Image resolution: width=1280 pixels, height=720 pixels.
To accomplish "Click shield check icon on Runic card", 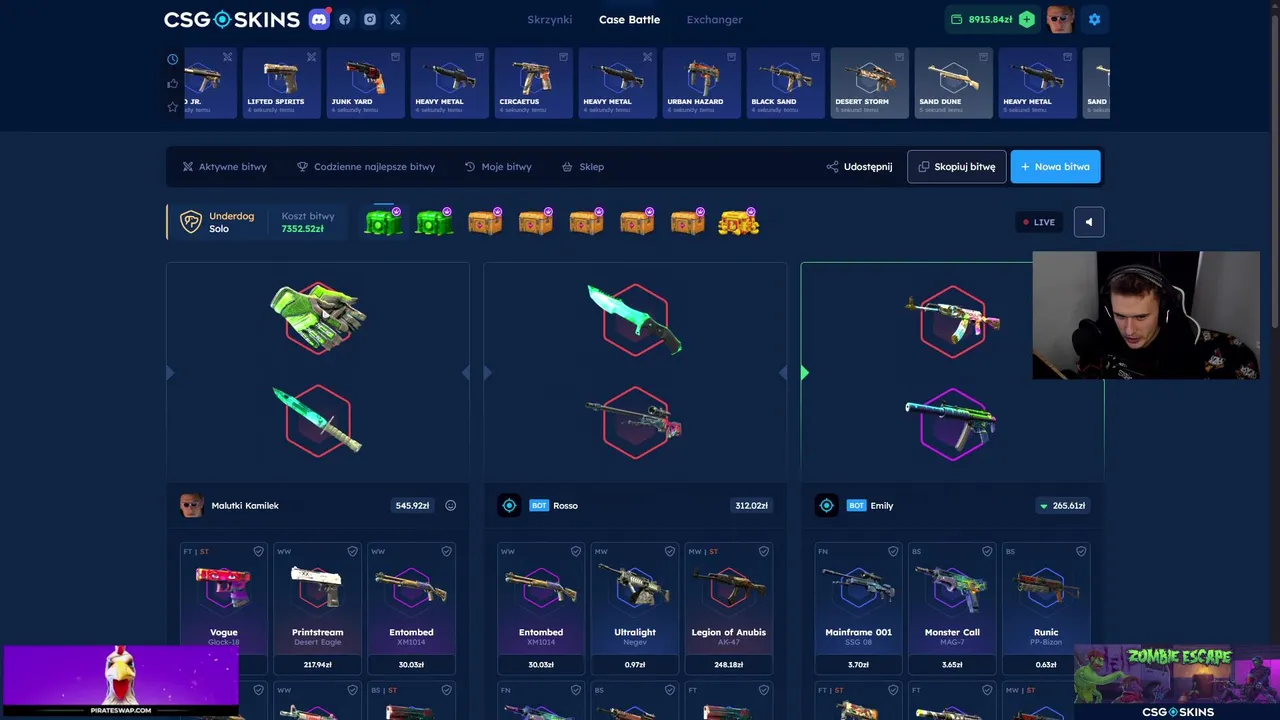I will coord(1081,551).
